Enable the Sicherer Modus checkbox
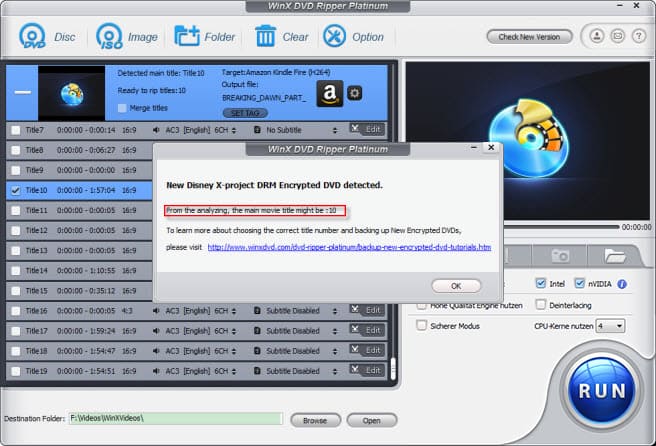This screenshot has height=446, width=656. (422, 325)
